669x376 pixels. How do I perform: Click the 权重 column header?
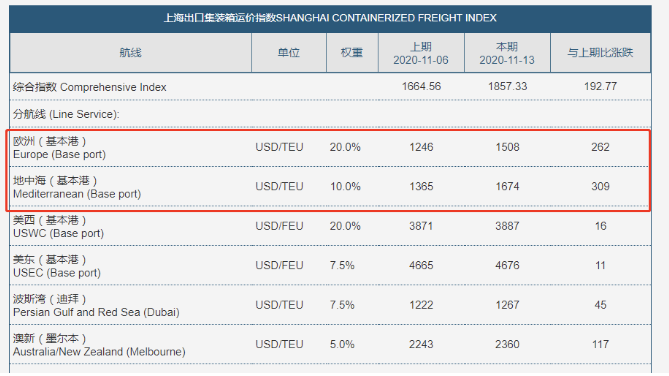point(352,53)
